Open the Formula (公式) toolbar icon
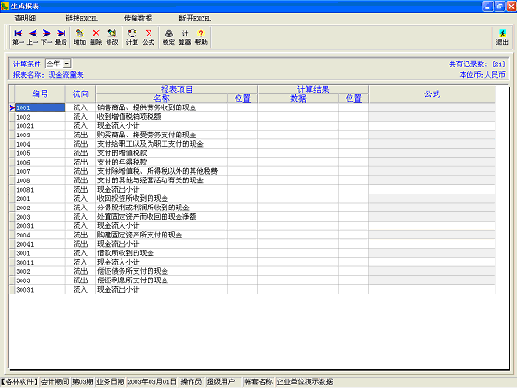The width and height of the screenshot is (517, 388). click(148, 37)
